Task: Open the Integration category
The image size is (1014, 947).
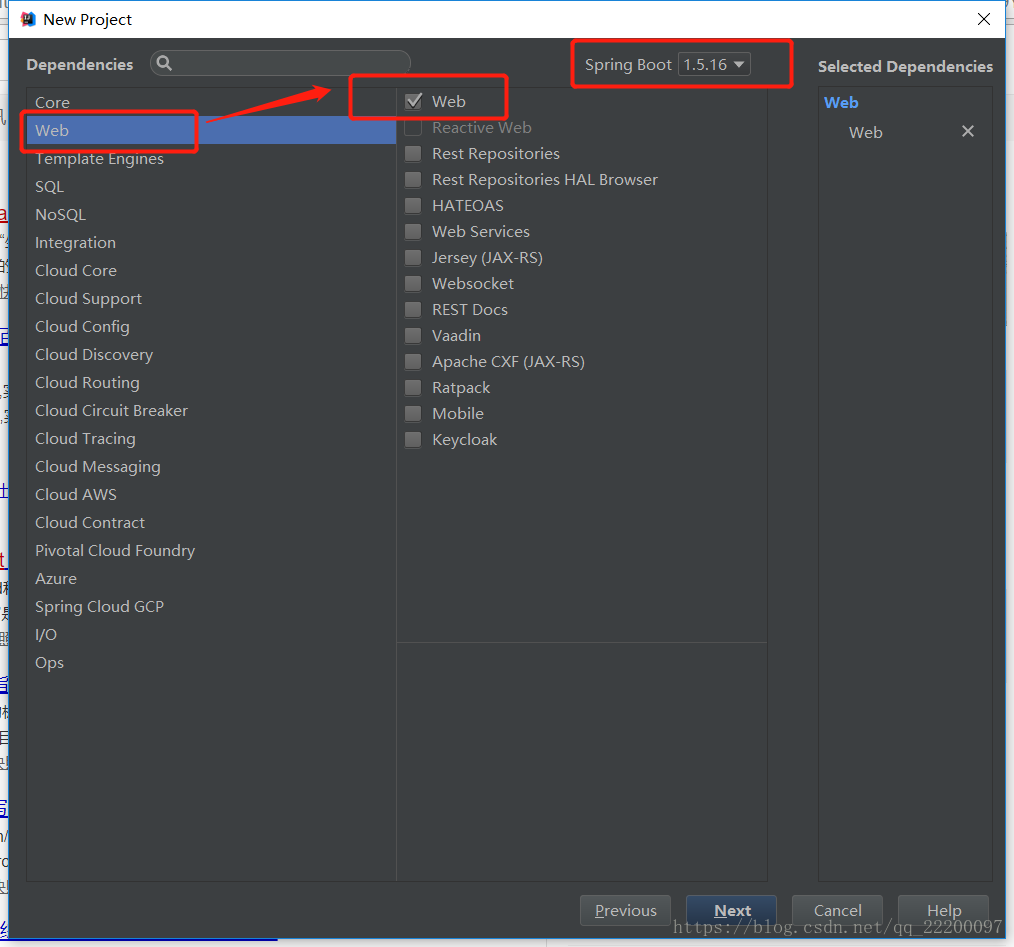Action: (x=211, y=243)
